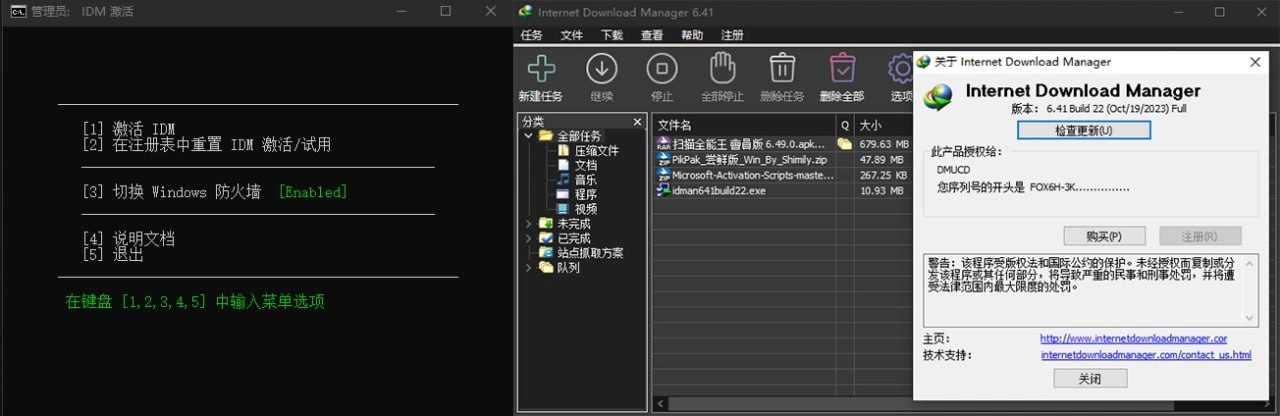Expand the 未完成 tree node

pos(528,224)
